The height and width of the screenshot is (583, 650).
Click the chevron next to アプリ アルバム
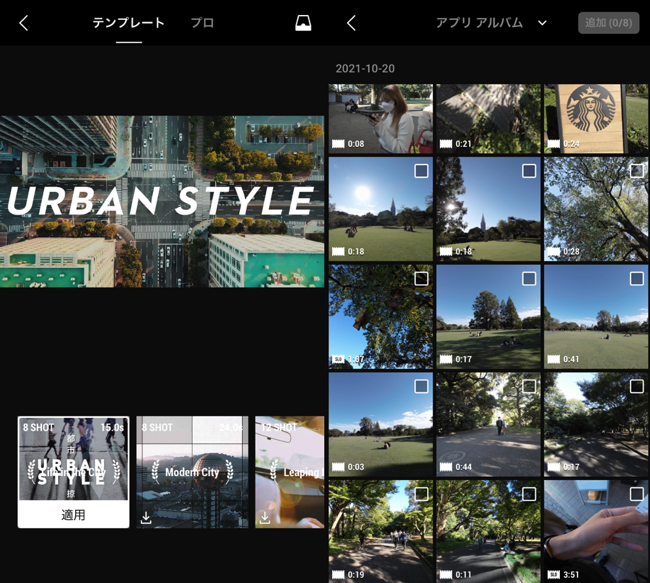tap(543, 23)
